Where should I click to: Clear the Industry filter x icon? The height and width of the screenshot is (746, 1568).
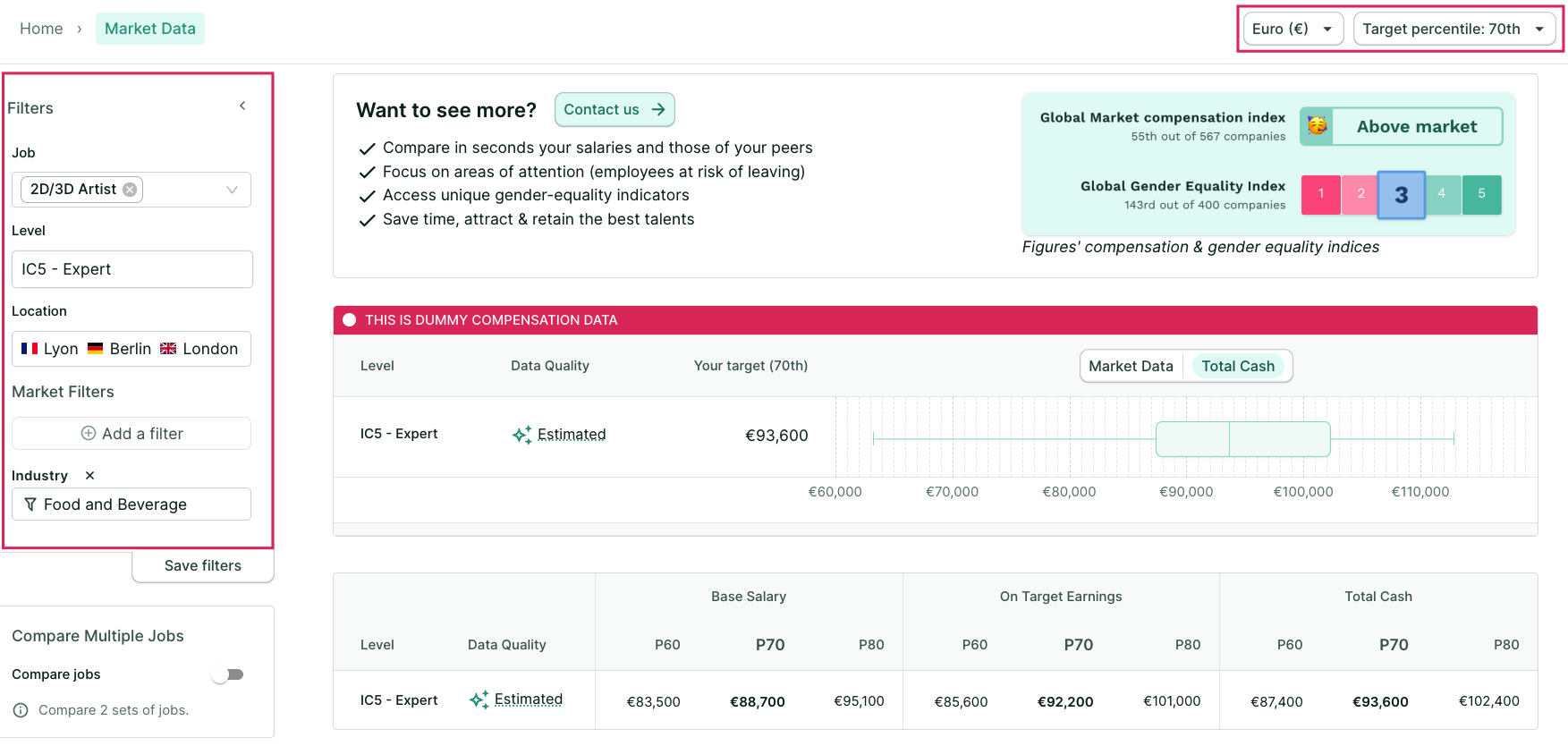[x=89, y=476]
